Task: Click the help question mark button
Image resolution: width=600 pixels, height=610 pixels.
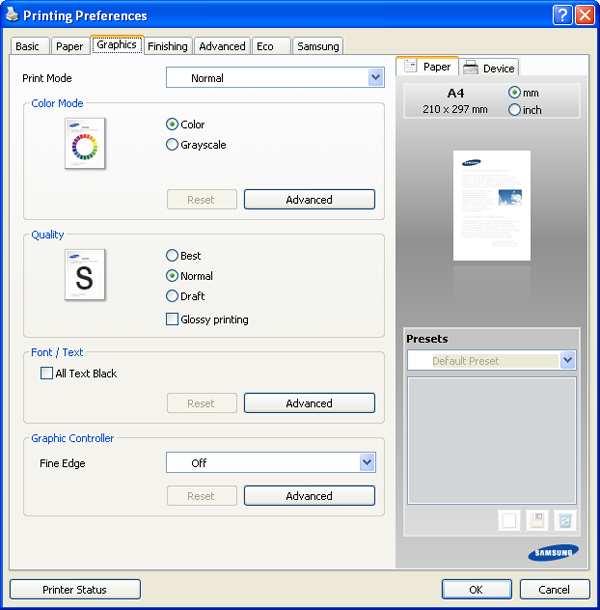Action: [x=563, y=15]
